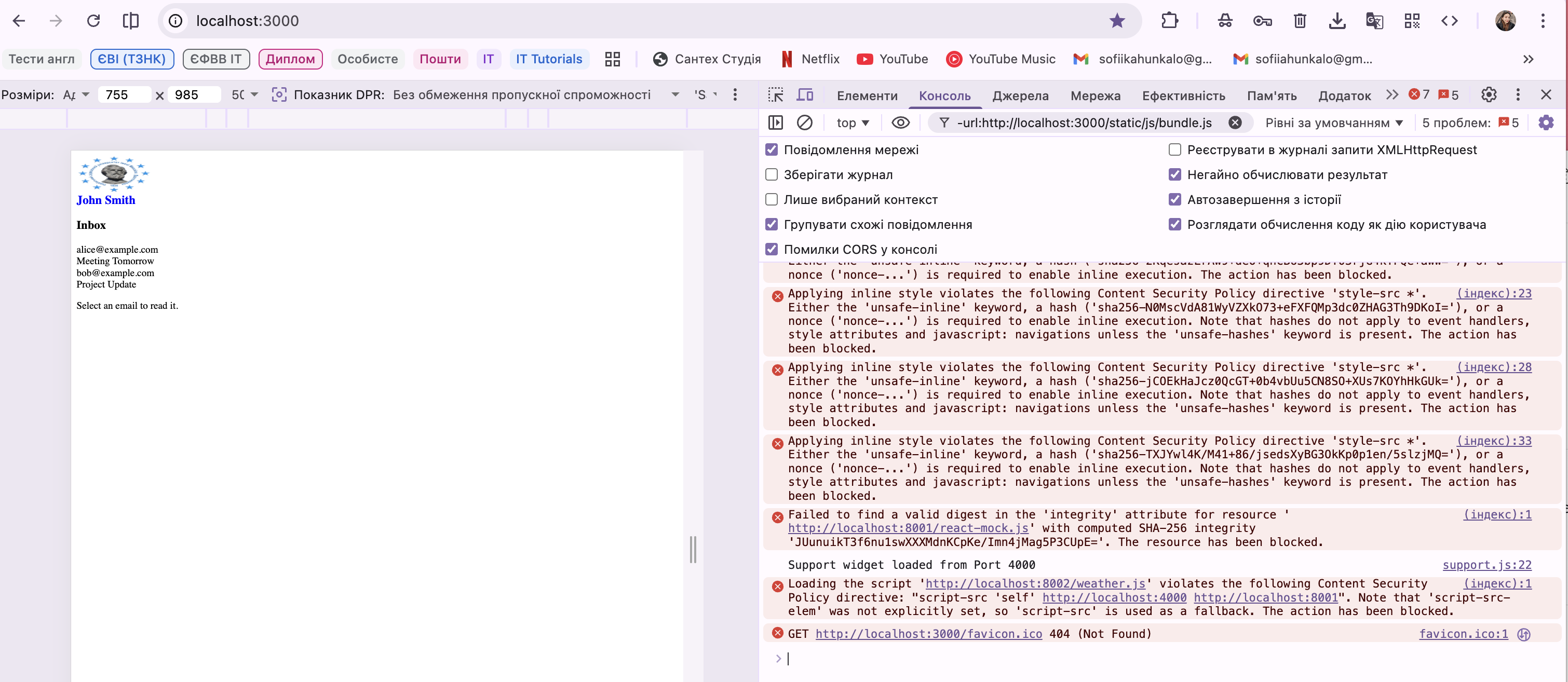Screen dimensions: 1568x682
Task: Open the Google Translate extension icon
Action: pyautogui.click(x=1374, y=21)
